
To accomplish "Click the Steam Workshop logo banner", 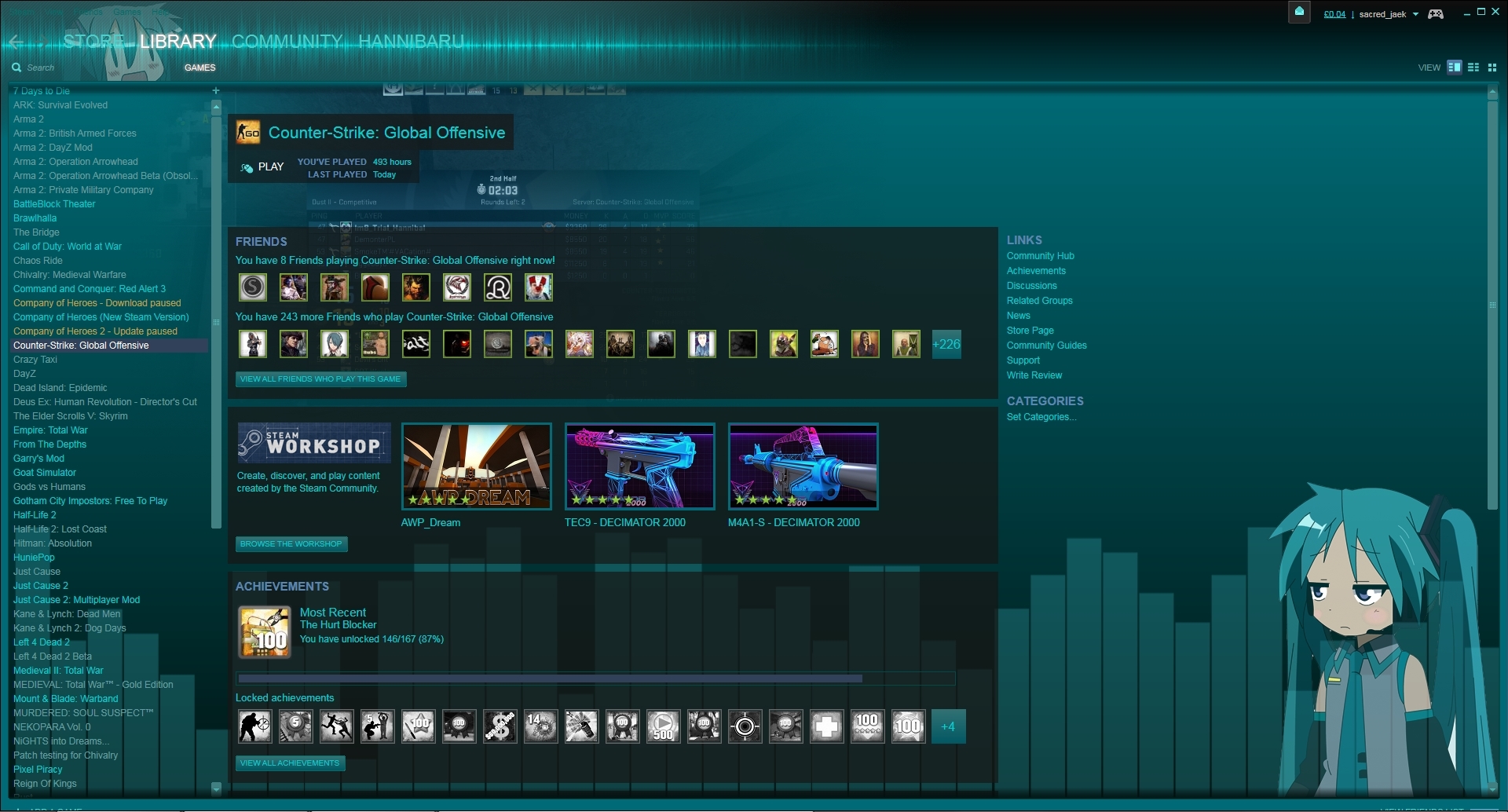I will tap(314, 443).
